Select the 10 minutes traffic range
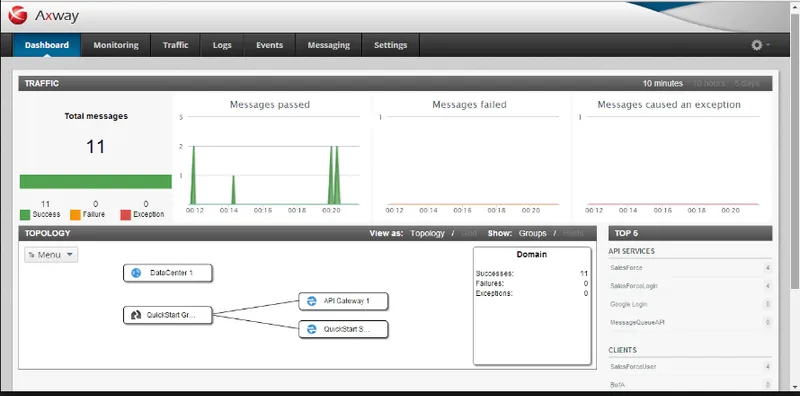The width and height of the screenshot is (800, 396). pyautogui.click(x=662, y=83)
